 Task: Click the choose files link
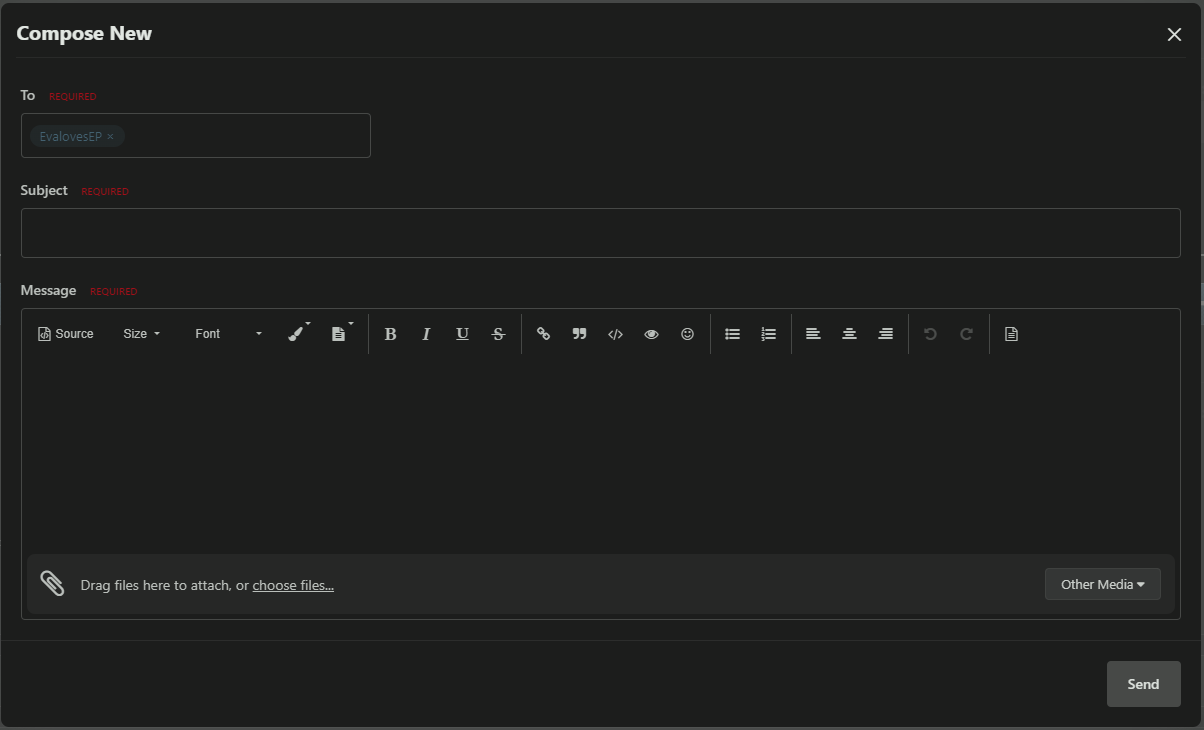point(293,585)
